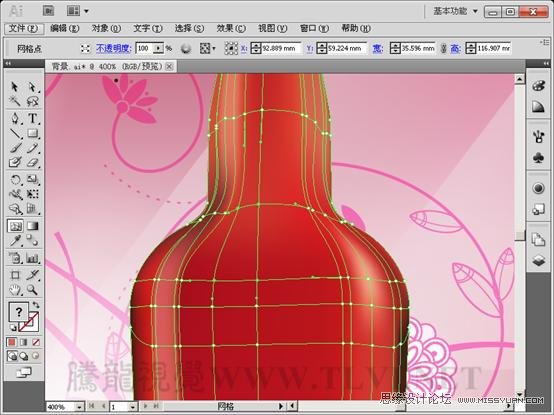Reset to default fill and stroke
The image size is (554, 415).
pyautogui.click(x=12, y=328)
